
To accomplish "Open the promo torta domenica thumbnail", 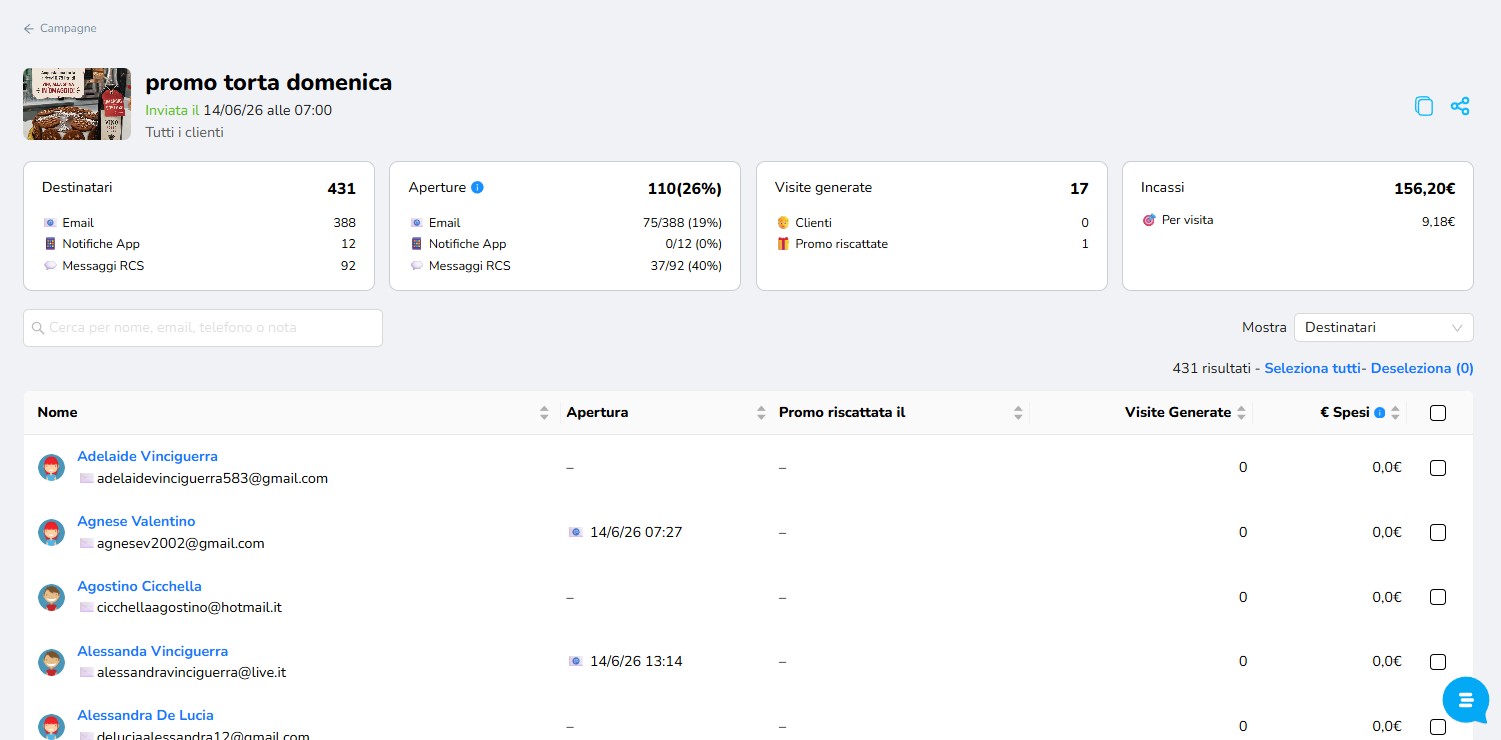I will coord(77,104).
